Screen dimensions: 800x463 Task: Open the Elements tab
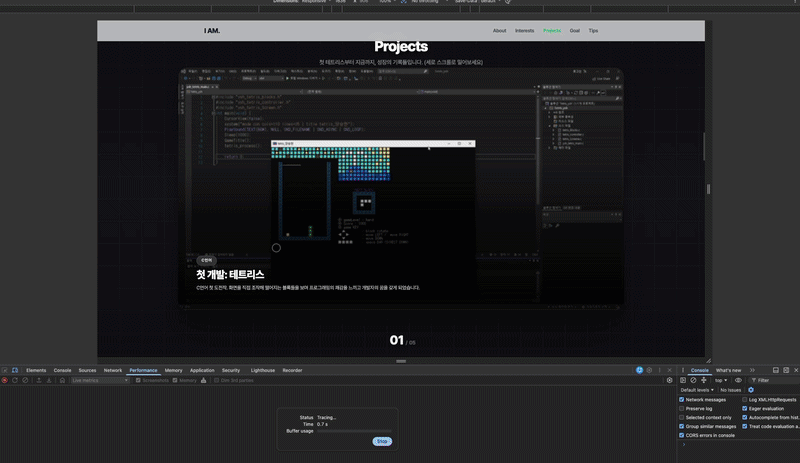pos(36,370)
